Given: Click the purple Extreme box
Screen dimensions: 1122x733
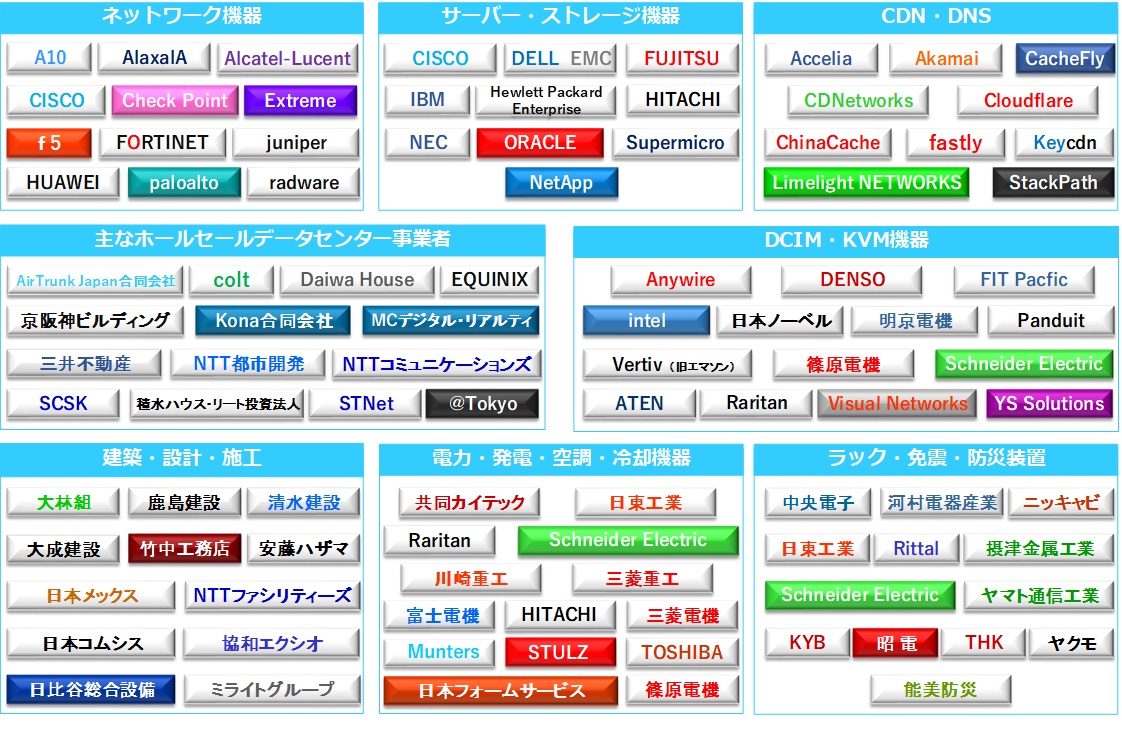Looking at the screenshot, I should 301,101.
